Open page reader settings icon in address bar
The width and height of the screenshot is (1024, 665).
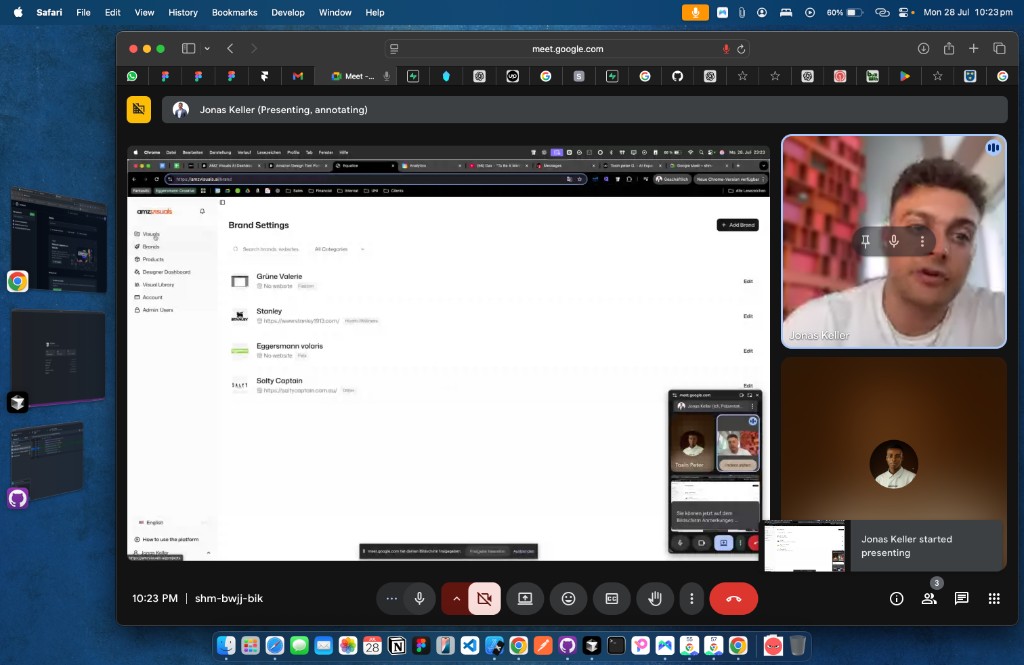tap(394, 49)
